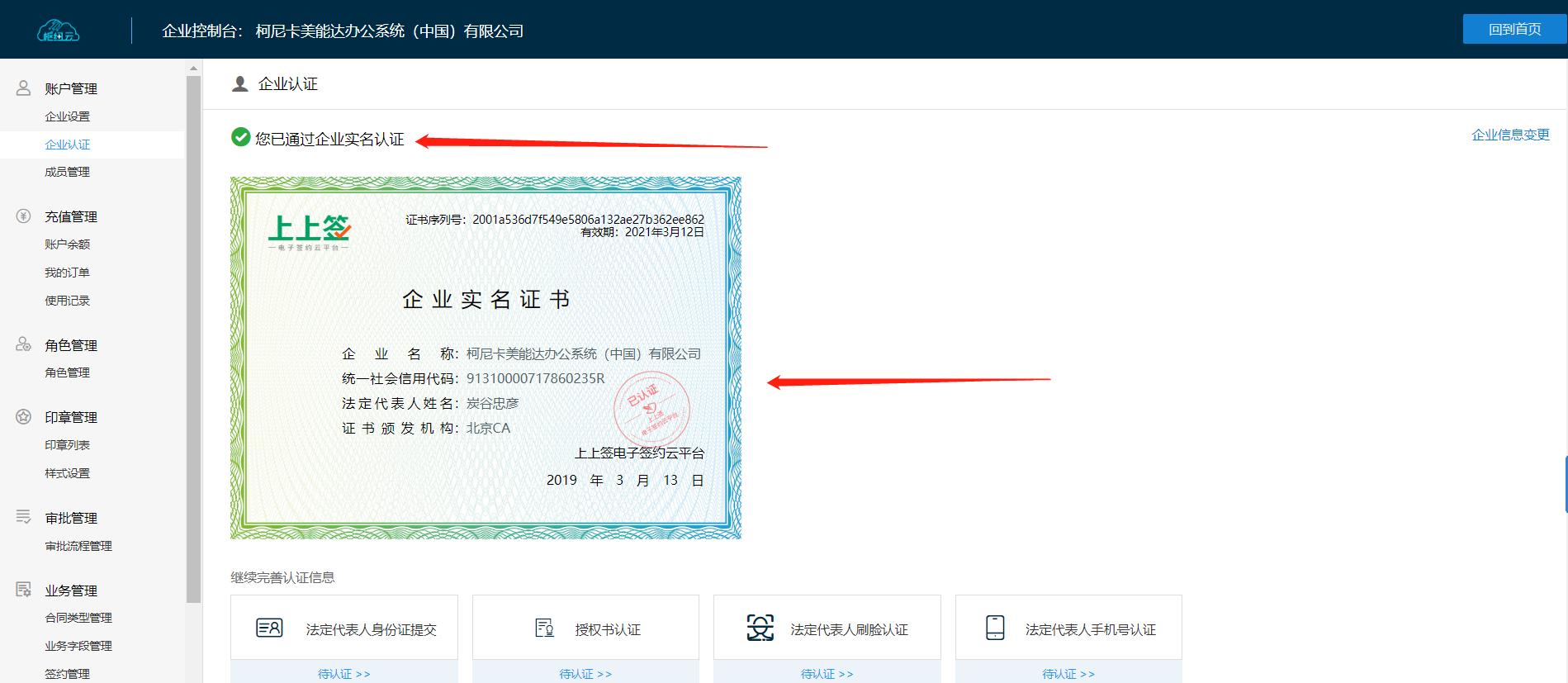Click the 印章管理 seal icon

coord(23,417)
